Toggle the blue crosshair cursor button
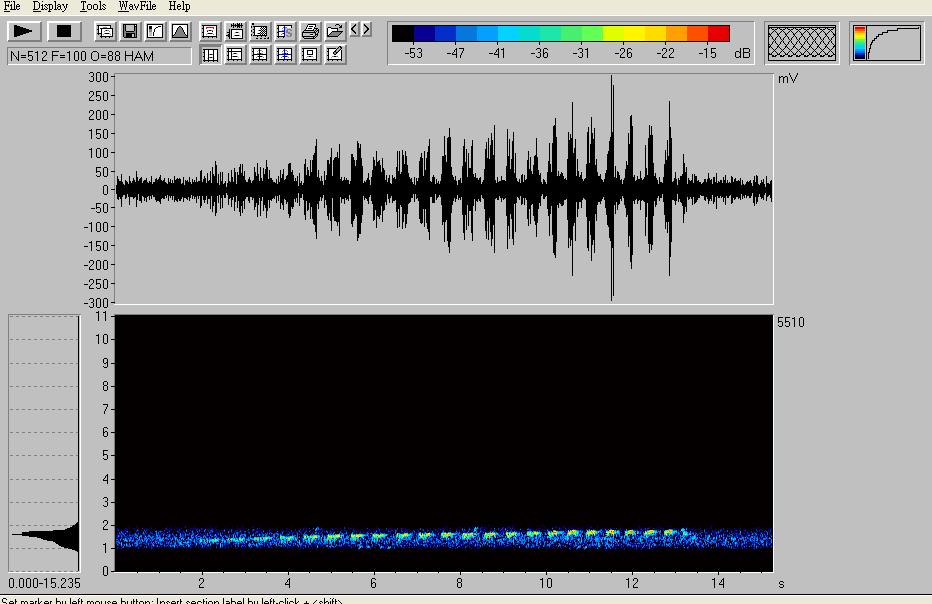Image resolution: width=932 pixels, height=604 pixels. [x=285, y=55]
